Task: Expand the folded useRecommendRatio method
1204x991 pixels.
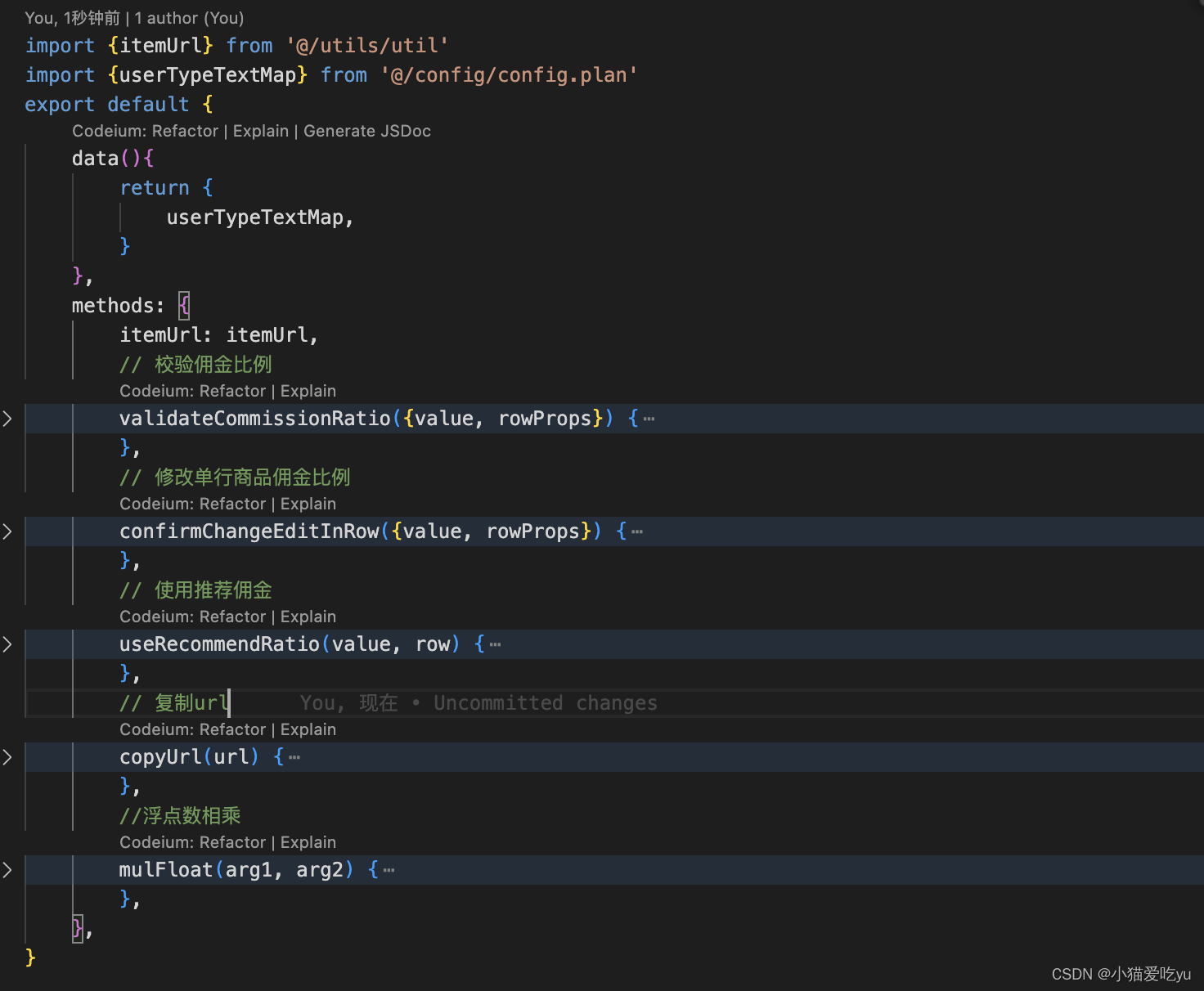Action: pyautogui.click(x=7, y=644)
